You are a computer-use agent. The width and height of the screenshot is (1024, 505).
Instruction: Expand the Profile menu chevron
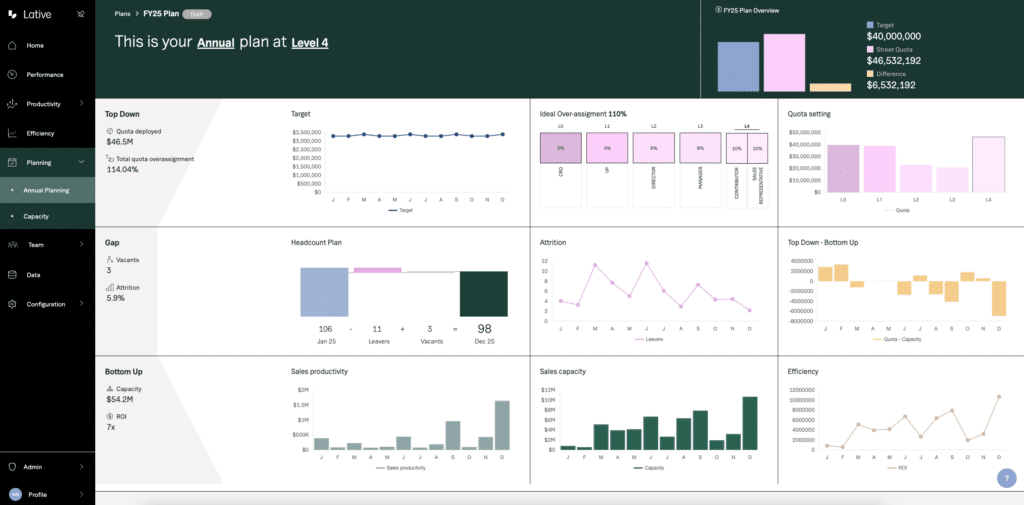point(81,494)
